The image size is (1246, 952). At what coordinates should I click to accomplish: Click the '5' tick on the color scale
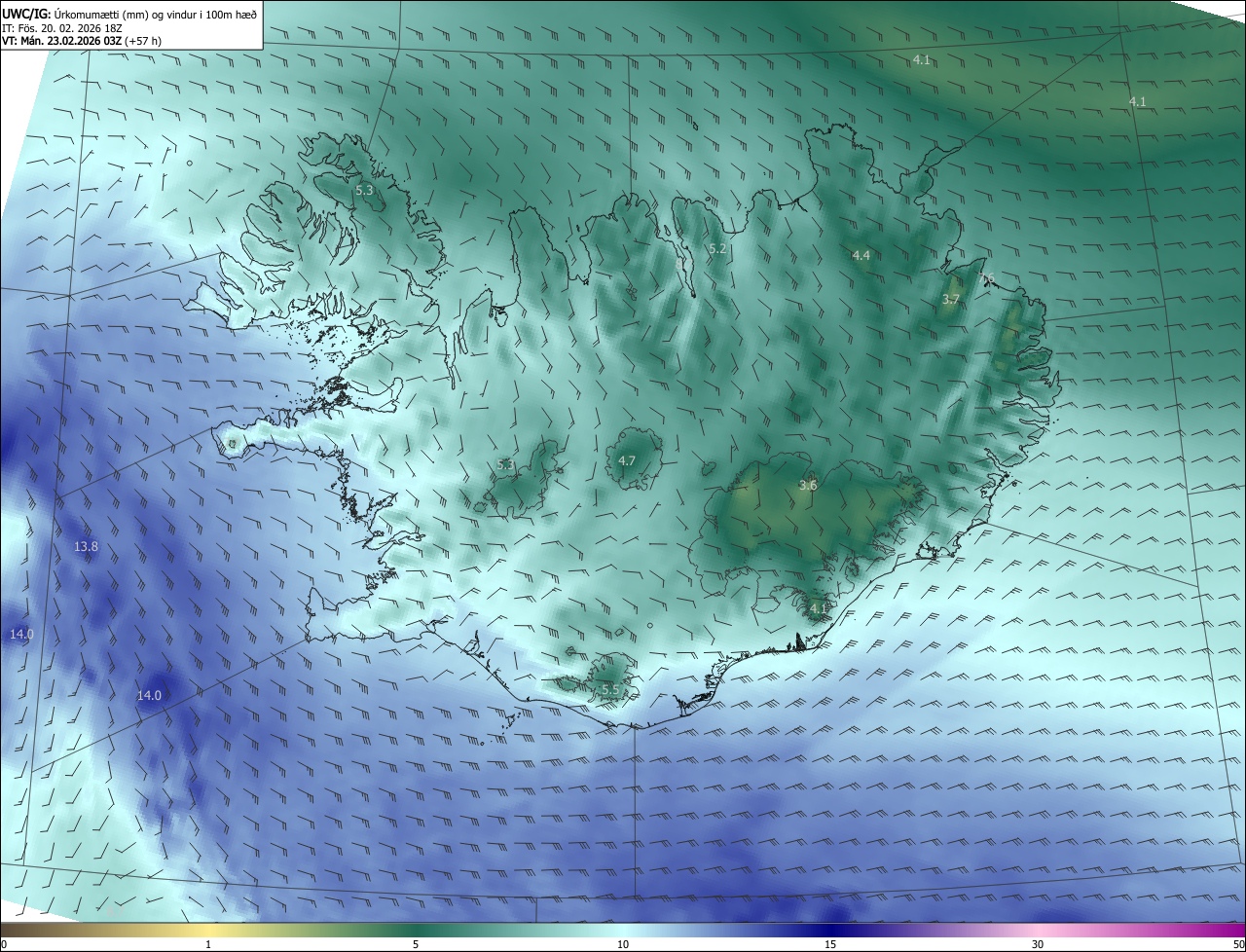pos(416,944)
